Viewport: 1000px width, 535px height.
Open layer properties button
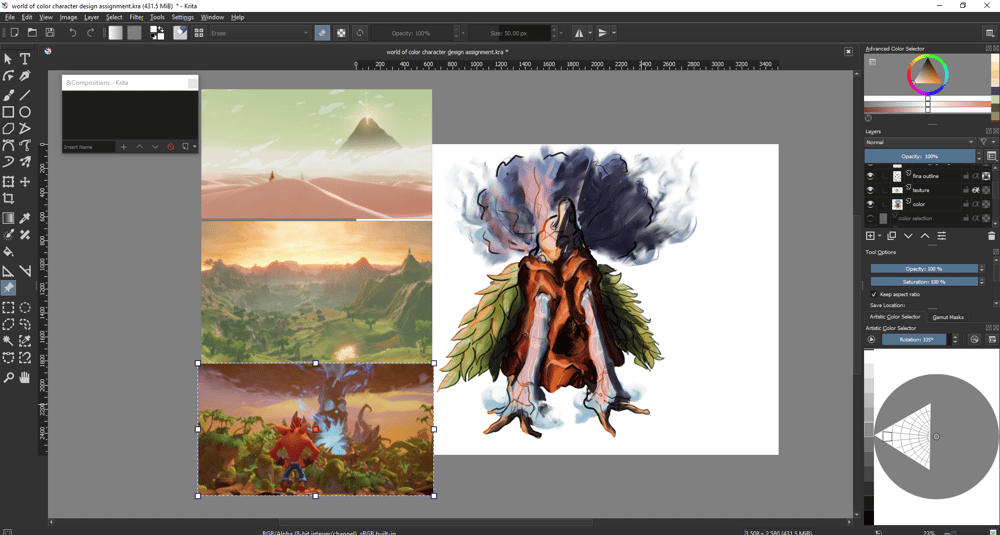point(941,236)
